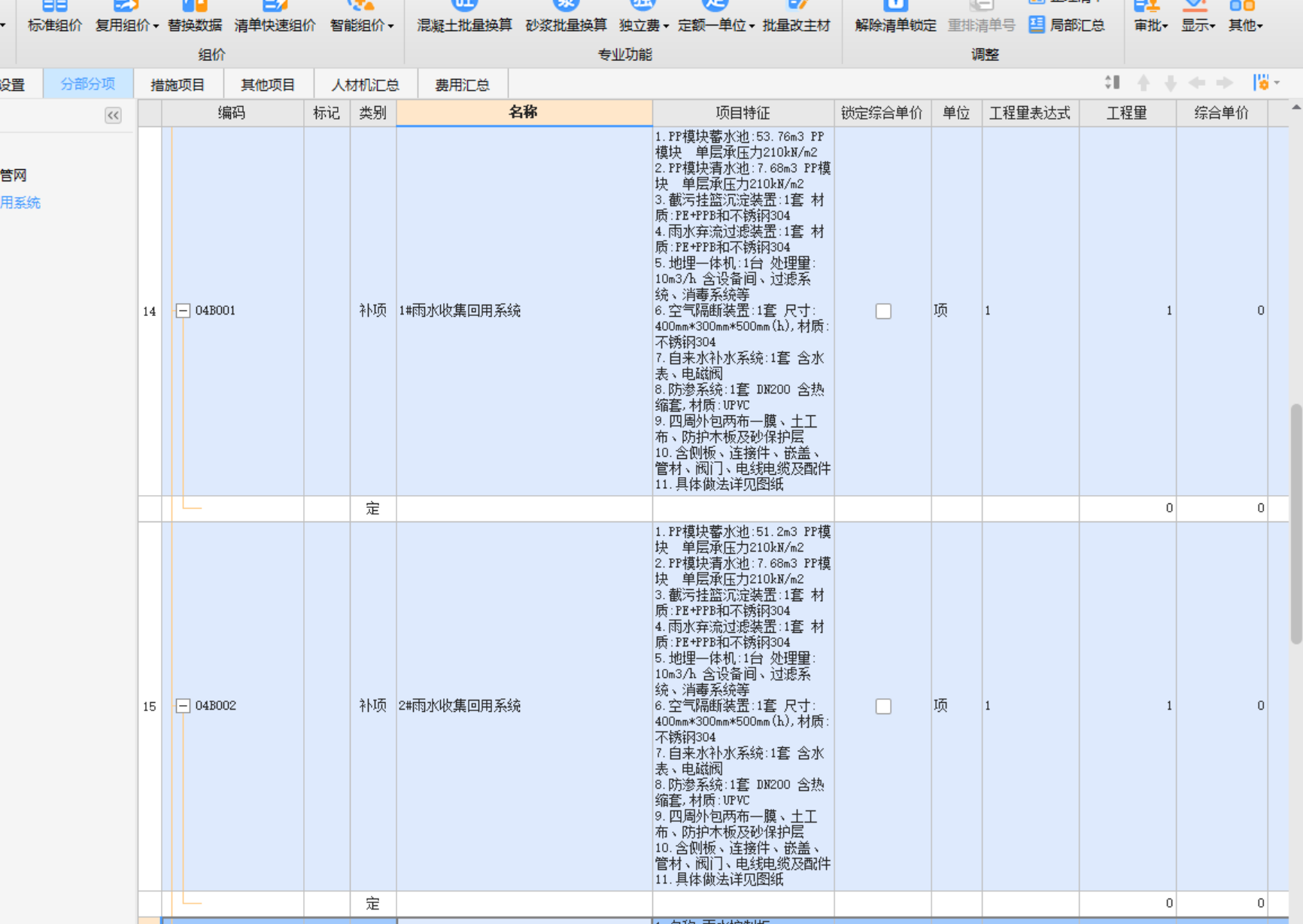This screenshot has height=924, width=1303.
Task: Collapse the left panel with double-arrow icon
Action: click(x=113, y=115)
